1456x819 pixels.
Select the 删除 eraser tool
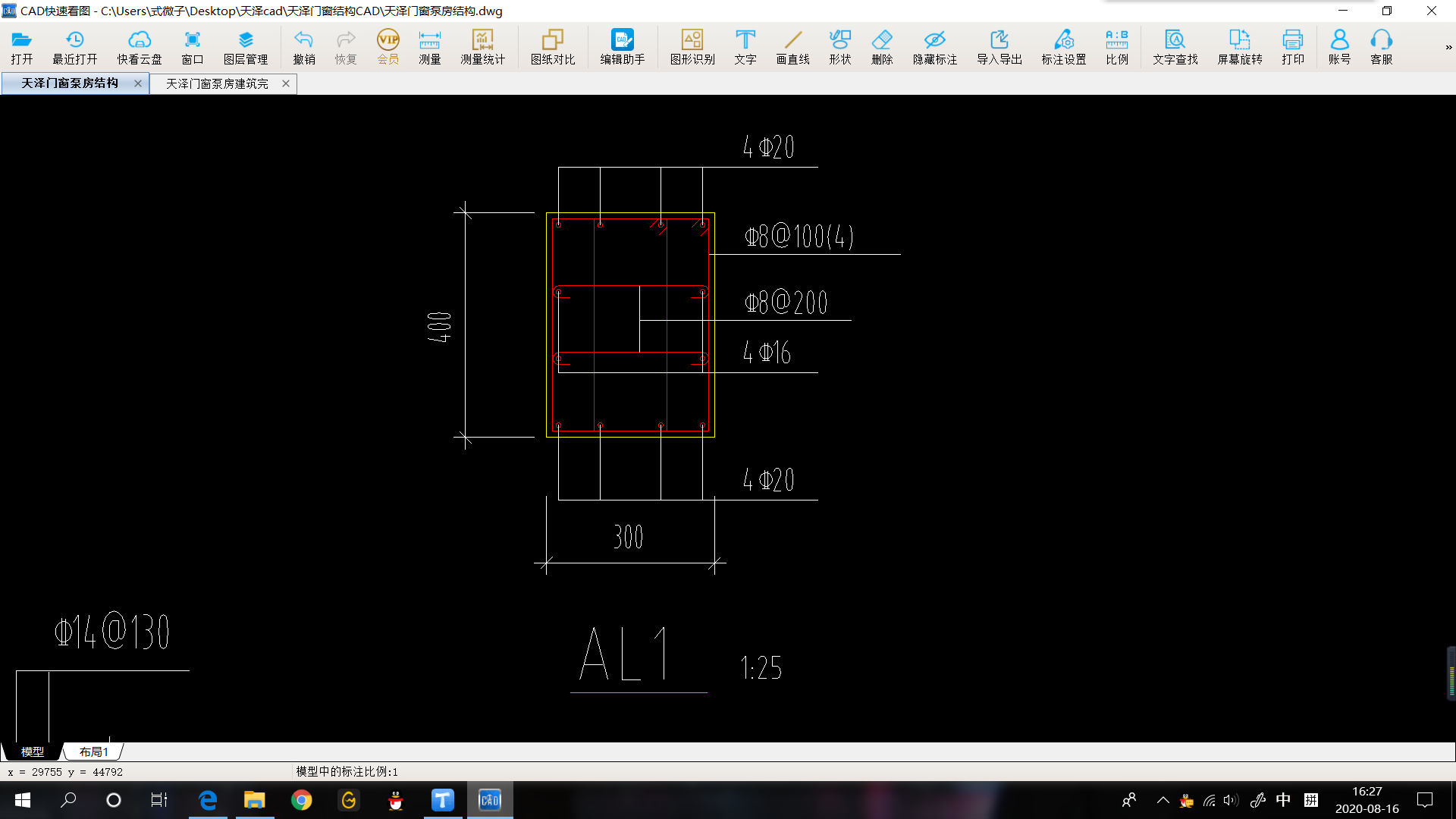click(882, 46)
